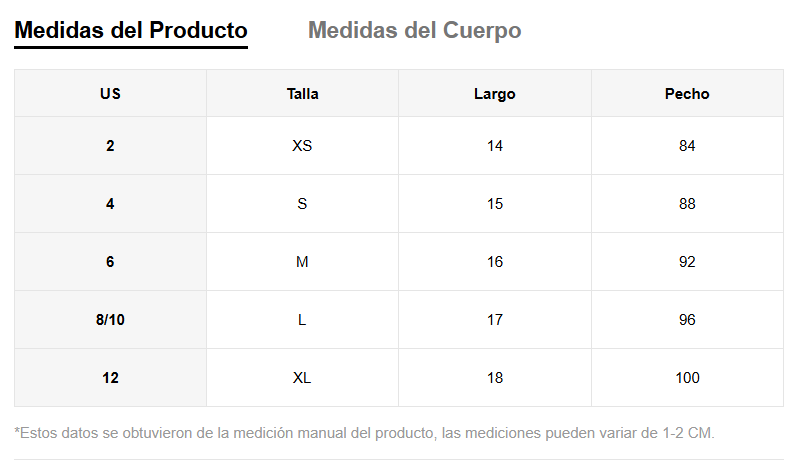797x468 pixels.
Task: Click the Pecho value 92 cell
Action: click(x=686, y=262)
